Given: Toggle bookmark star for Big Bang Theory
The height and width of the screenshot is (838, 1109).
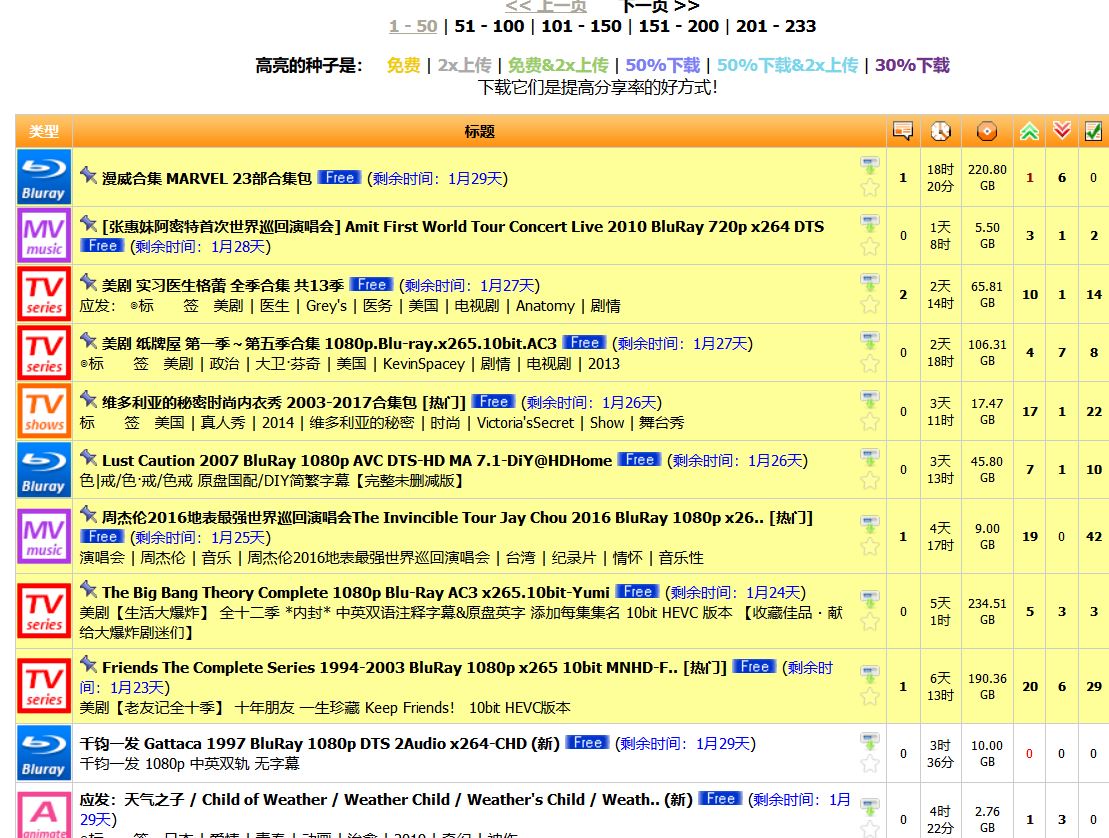Looking at the screenshot, I should [870, 622].
